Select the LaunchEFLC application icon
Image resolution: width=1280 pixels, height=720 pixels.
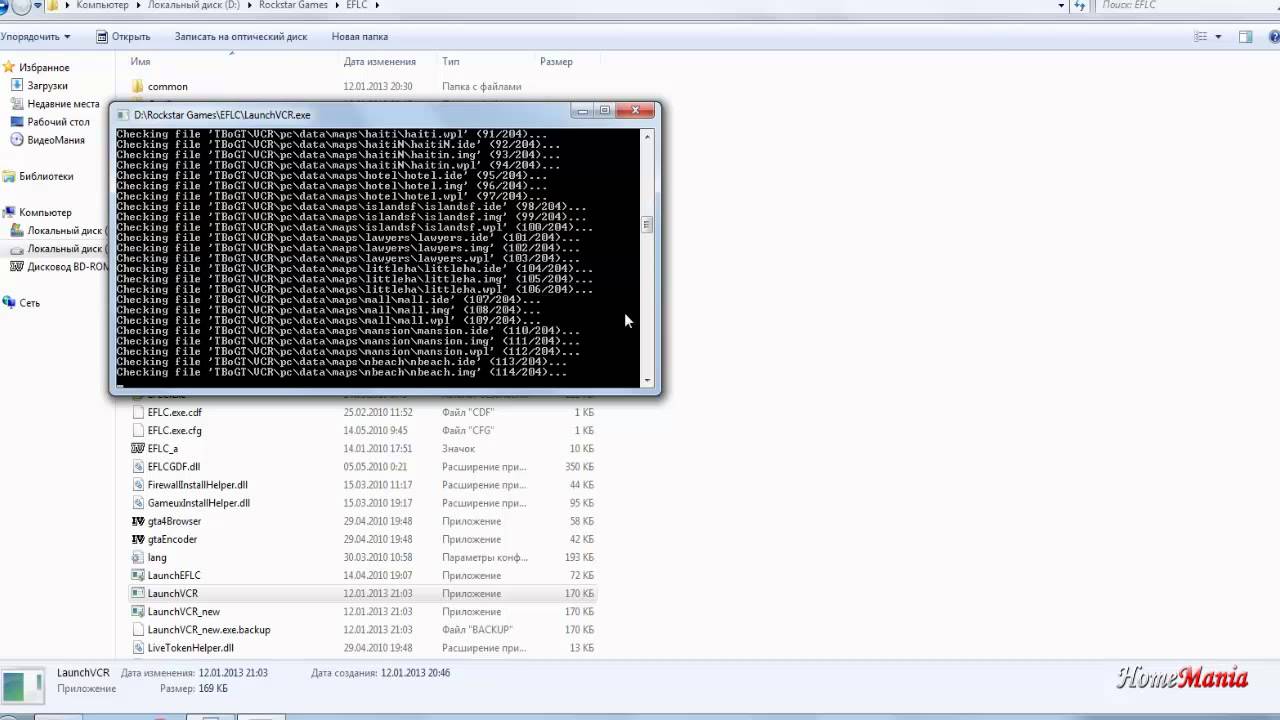click(138, 575)
